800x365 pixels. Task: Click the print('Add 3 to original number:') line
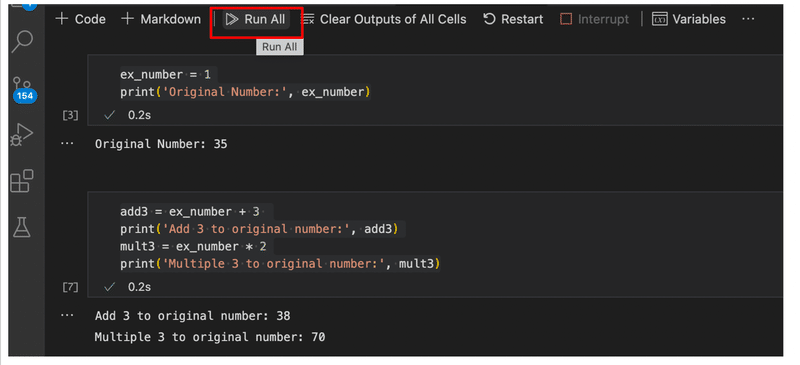point(259,229)
